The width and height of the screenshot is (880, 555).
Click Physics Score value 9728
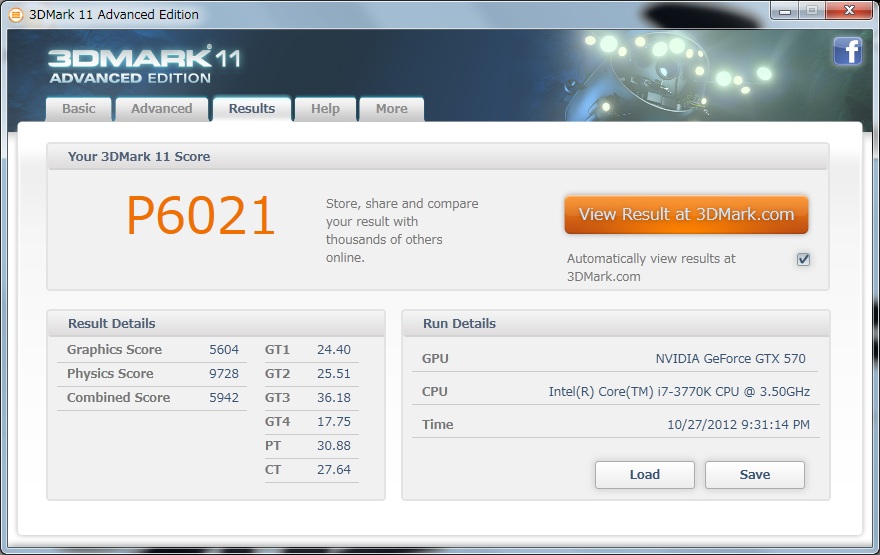224,374
